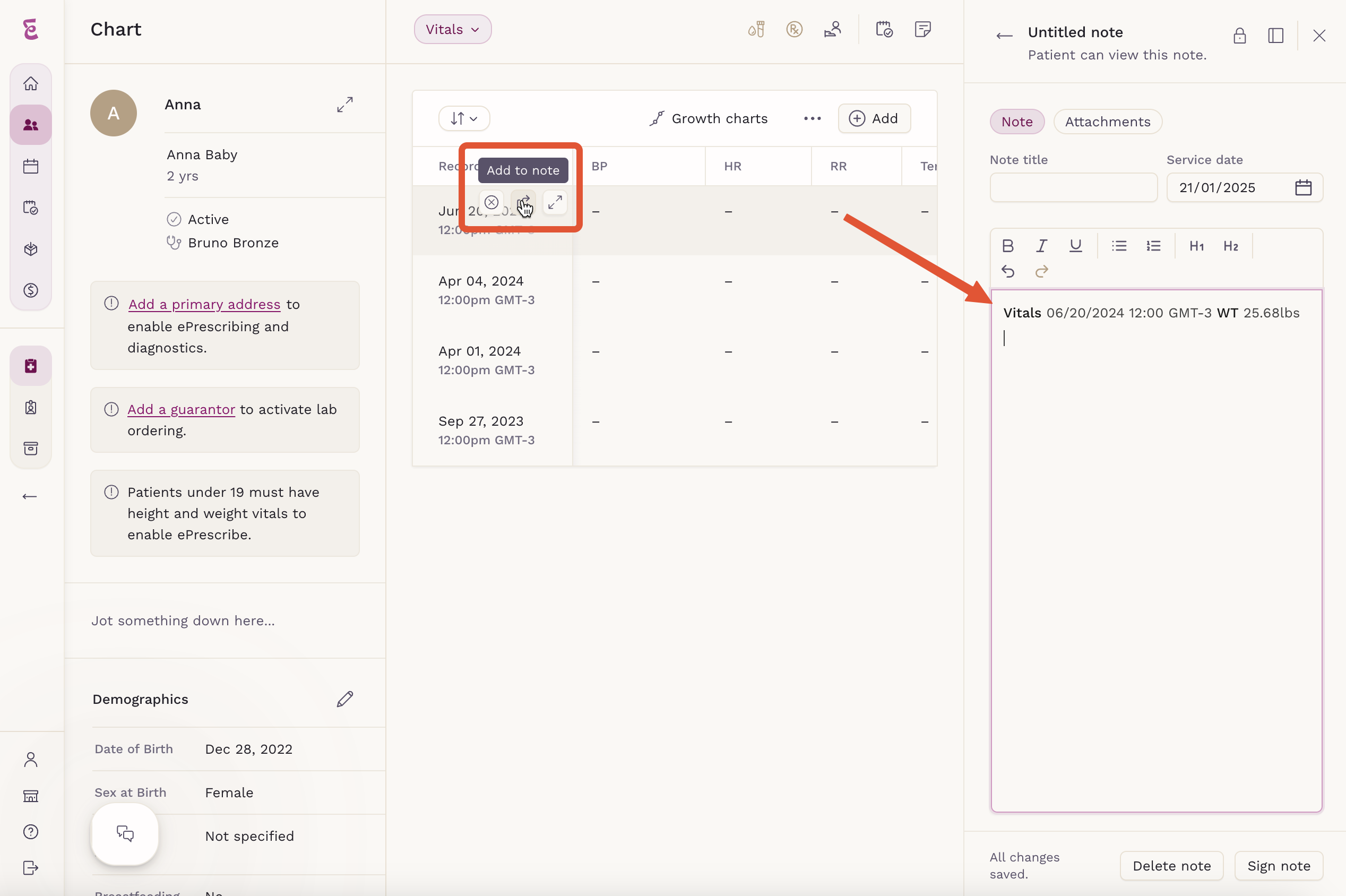Switch to the Attachments tab
1346x896 pixels.
click(x=1107, y=122)
